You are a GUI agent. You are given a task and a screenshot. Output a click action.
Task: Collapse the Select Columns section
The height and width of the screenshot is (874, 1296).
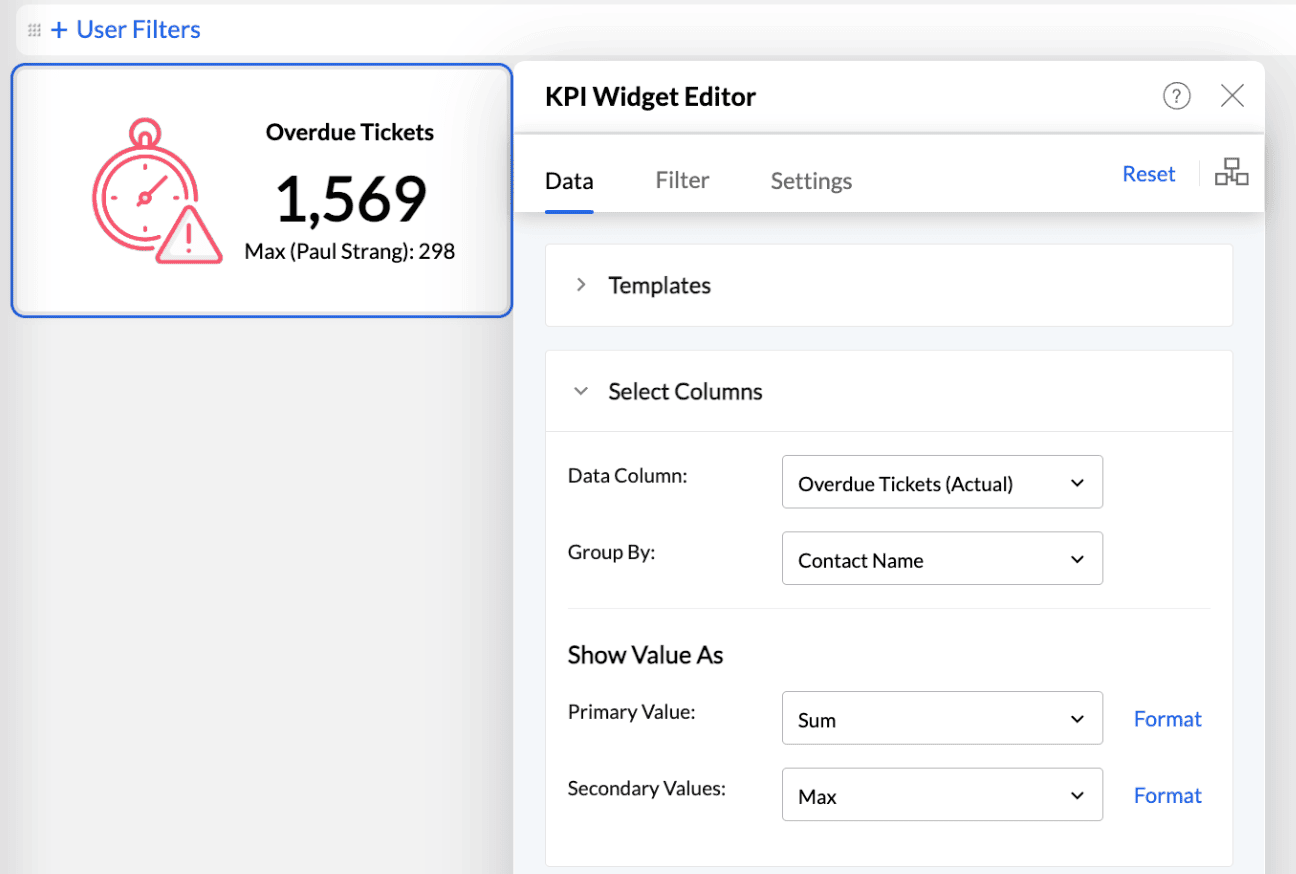click(x=581, y=391)
